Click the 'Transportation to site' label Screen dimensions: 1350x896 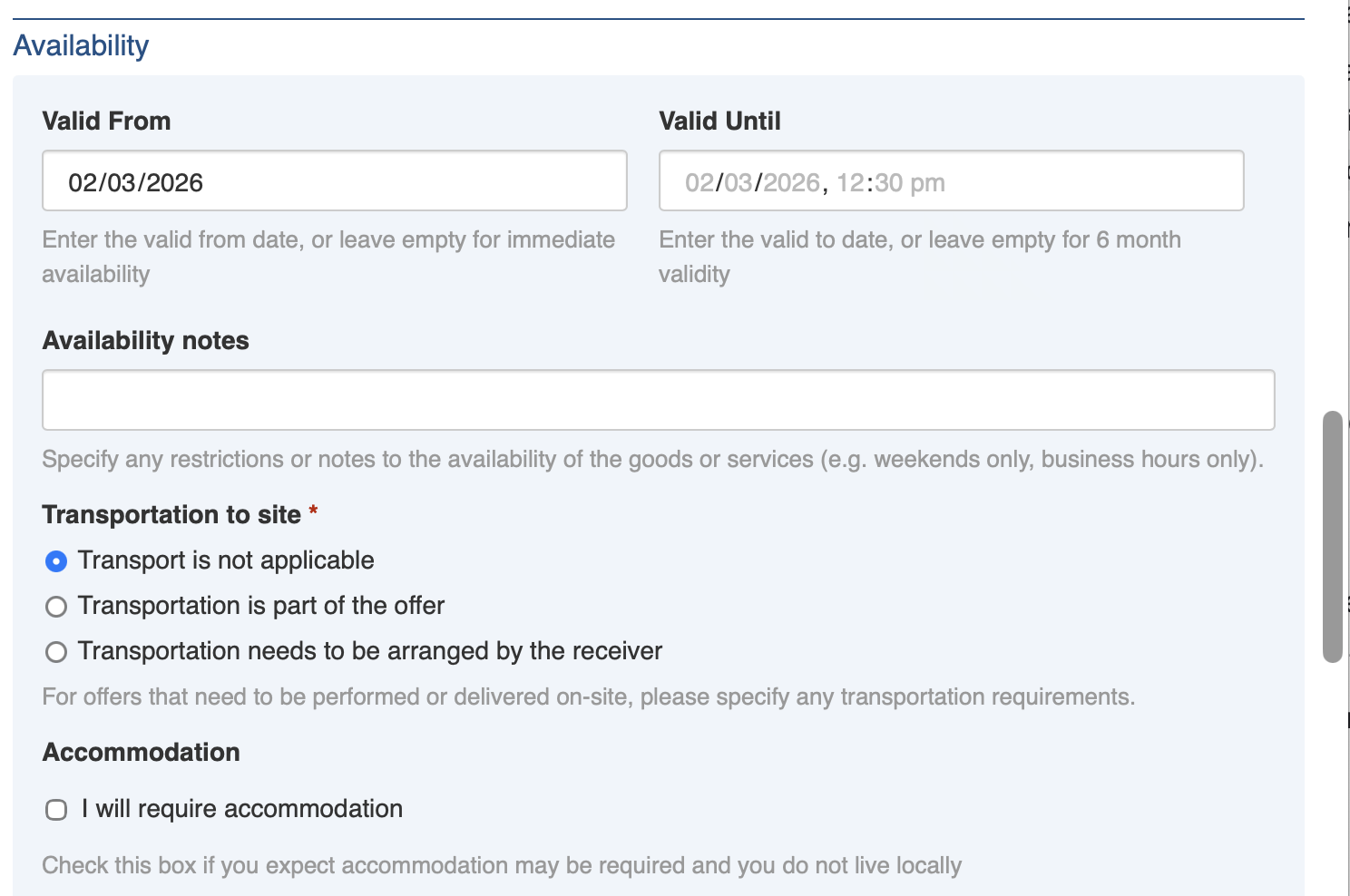point(171,515)
